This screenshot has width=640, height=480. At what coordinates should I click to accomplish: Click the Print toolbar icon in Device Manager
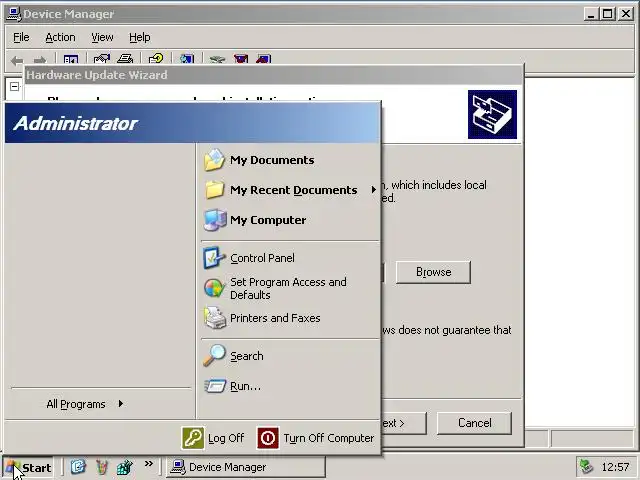[x=125, y=59]
